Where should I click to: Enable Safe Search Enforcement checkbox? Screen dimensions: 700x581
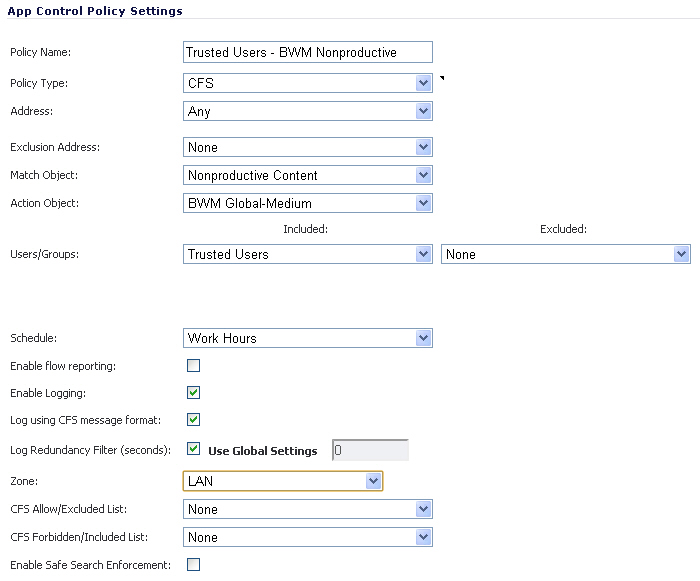(194, 565)
